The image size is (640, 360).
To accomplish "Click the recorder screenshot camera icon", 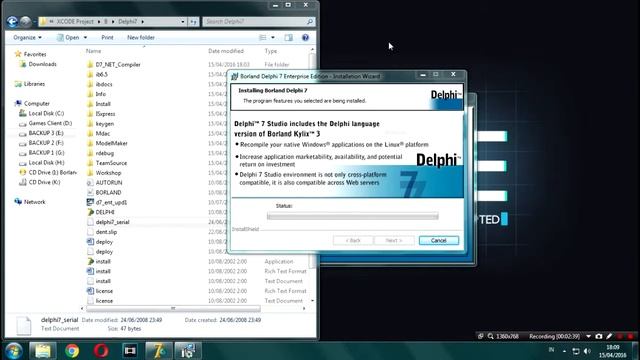I will click(x=599, y=336).
